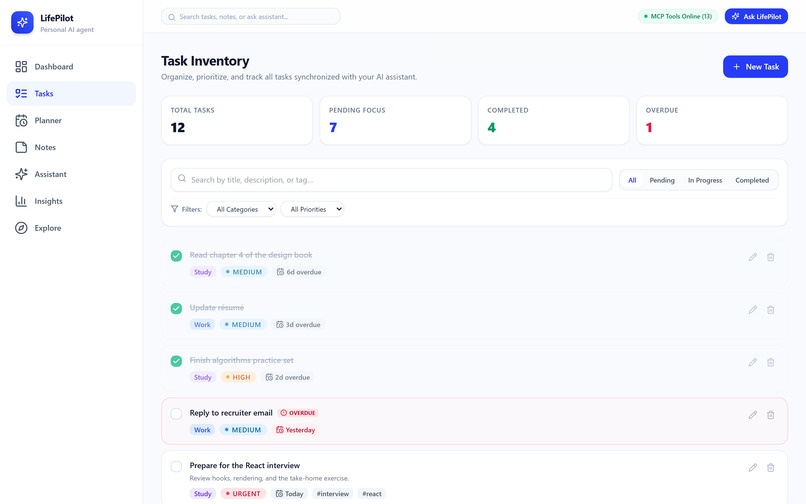Screen dimensions: 806x504
Task: Mark 'Prepare for the React interview' complete
Action: coord(176,466)
